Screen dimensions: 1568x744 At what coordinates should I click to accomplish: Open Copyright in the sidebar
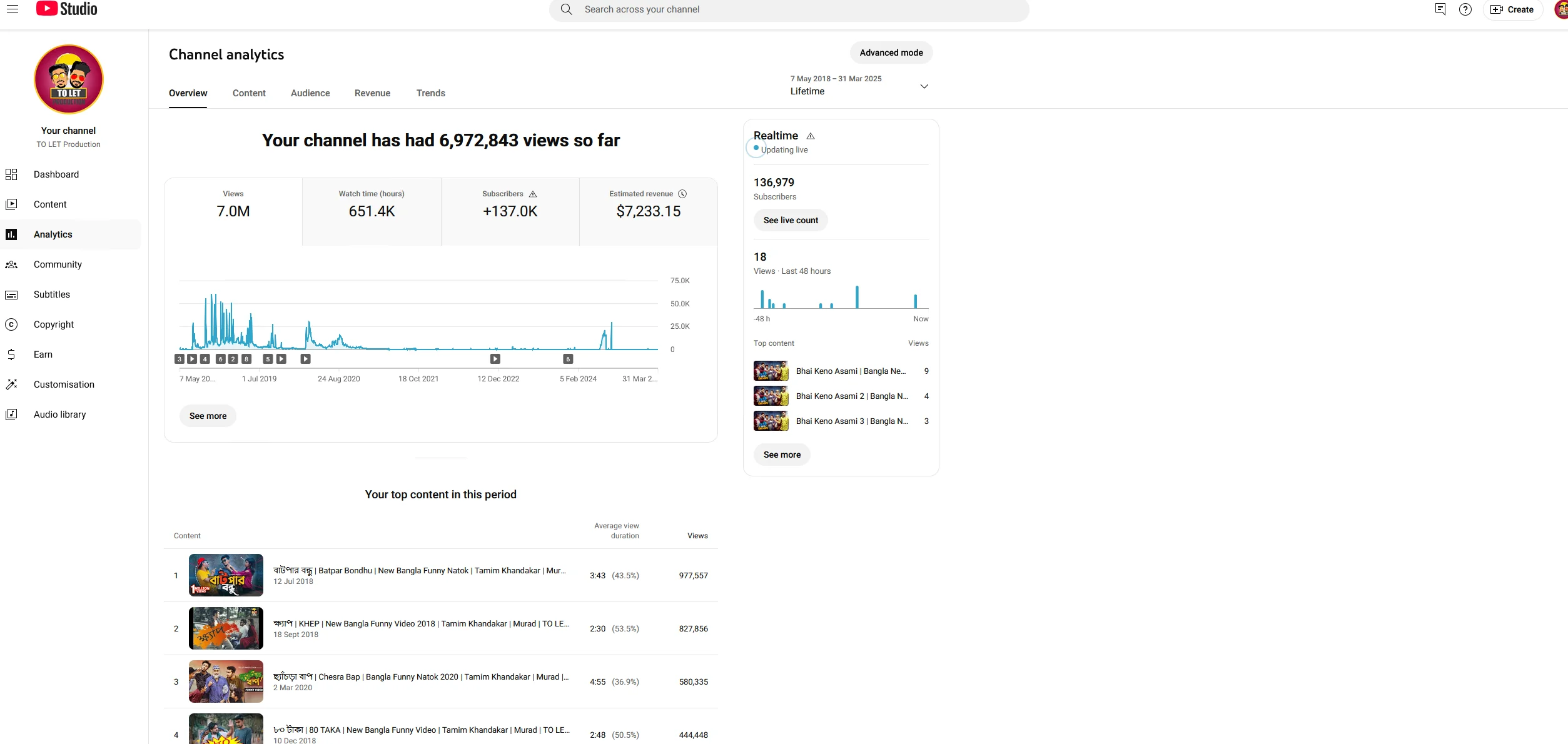(54, 324)
